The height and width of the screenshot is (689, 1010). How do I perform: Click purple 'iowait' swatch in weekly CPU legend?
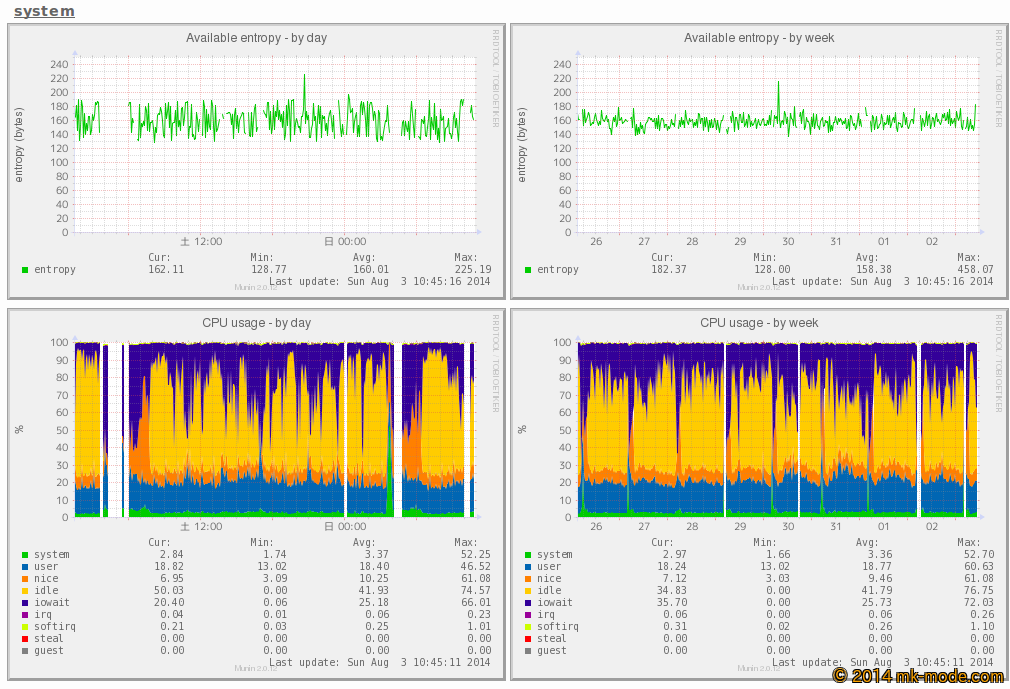coord(528,603)
